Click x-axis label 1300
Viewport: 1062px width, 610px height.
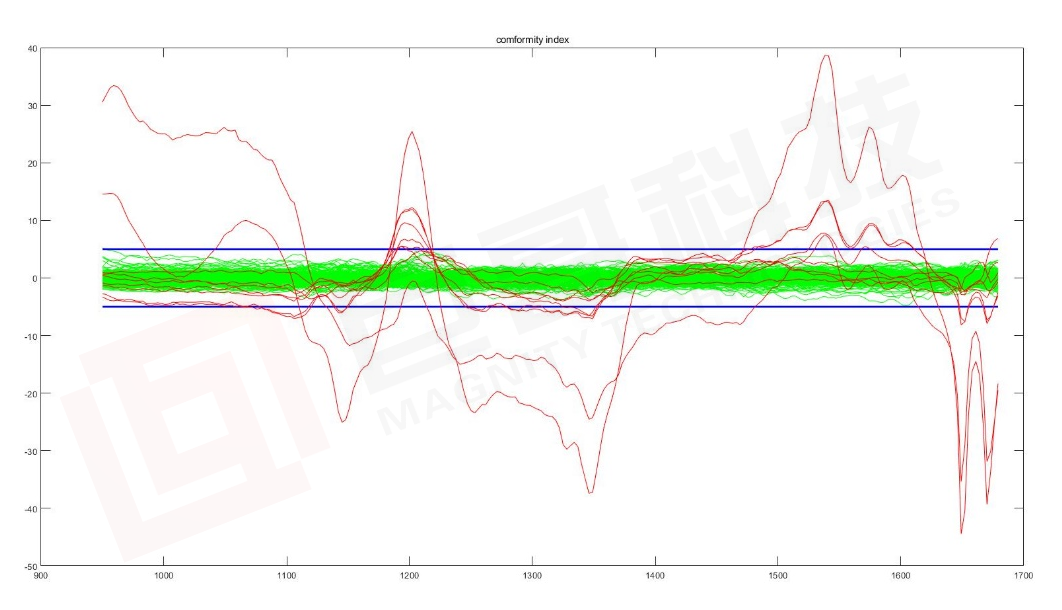(x=532, y=575)
